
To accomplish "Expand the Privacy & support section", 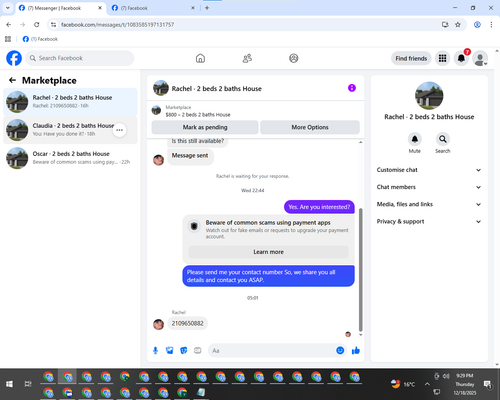I will click(429, 222).
